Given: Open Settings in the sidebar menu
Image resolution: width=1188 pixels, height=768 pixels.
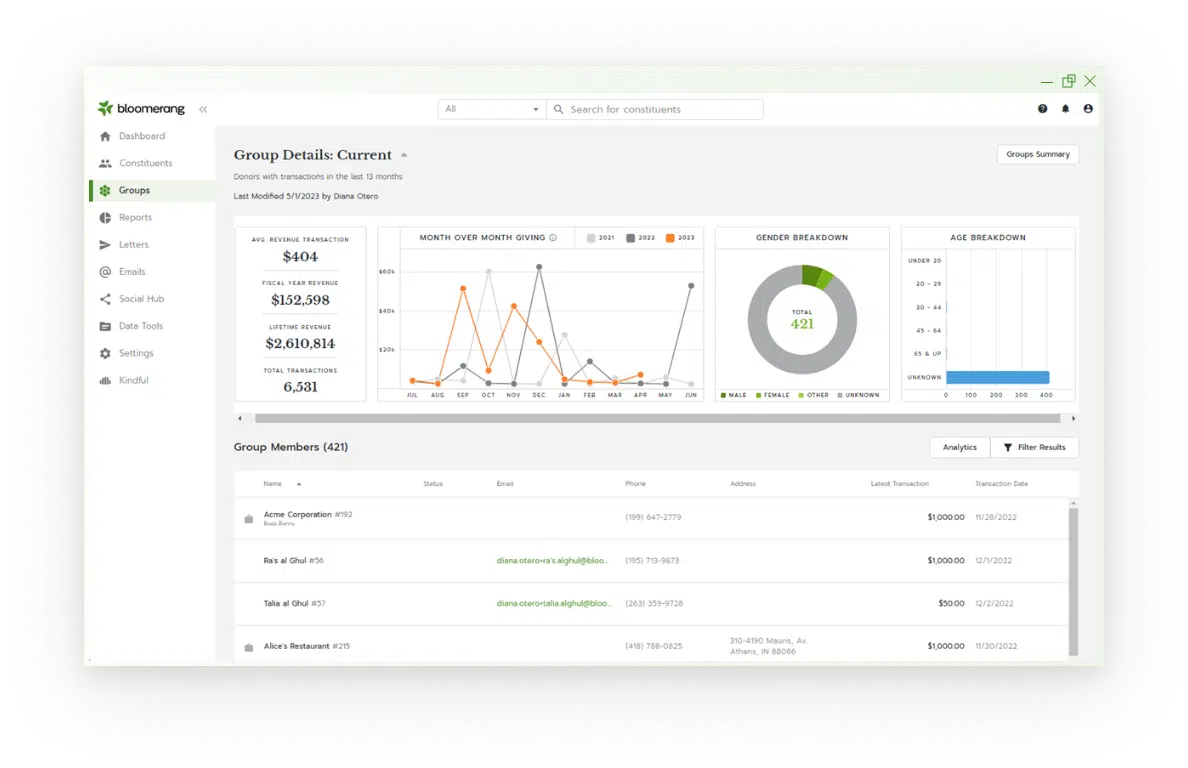Looking at the screenshot, I should [136, 353].
